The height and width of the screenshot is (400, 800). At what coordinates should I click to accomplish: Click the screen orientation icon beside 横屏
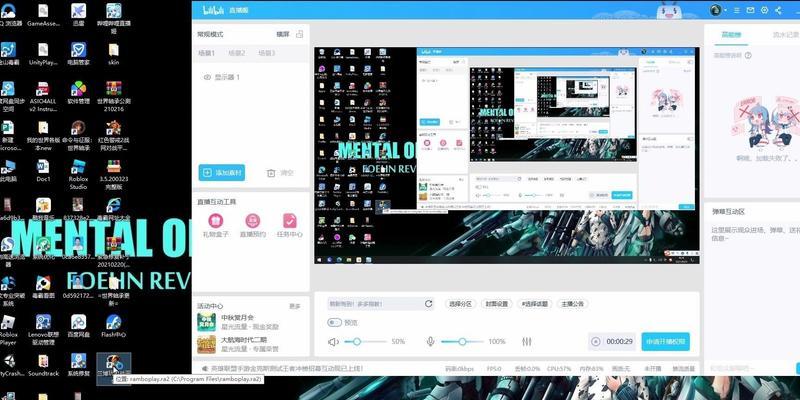[x=299, y=34]
